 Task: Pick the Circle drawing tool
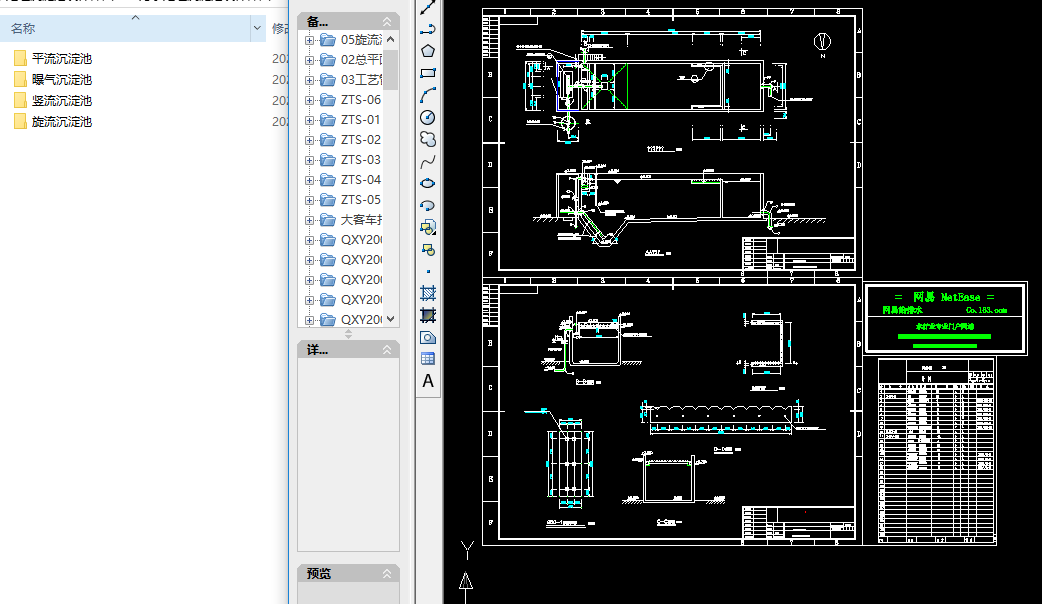click(428, 117)
